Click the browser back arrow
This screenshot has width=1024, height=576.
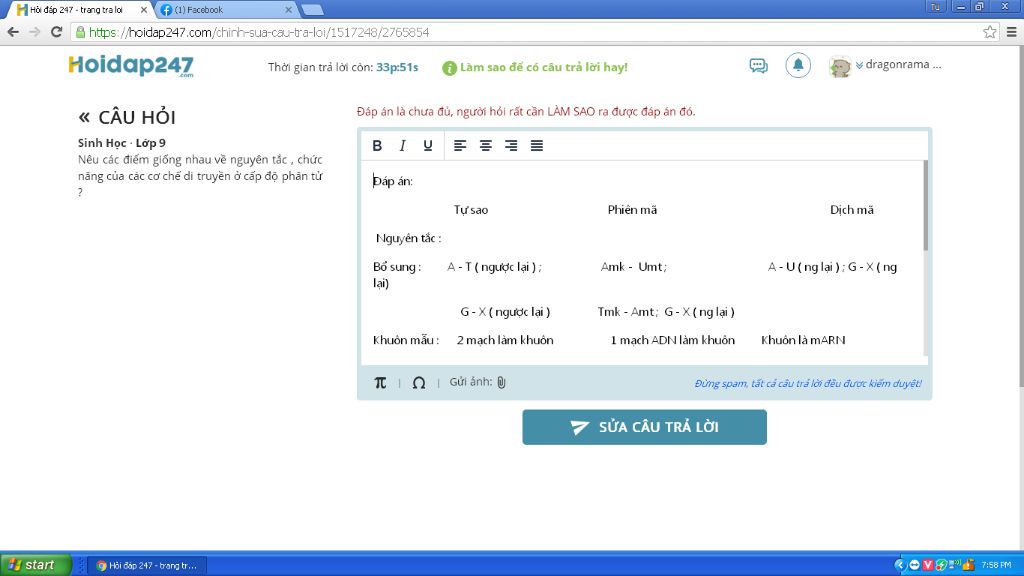coord(13,32)
